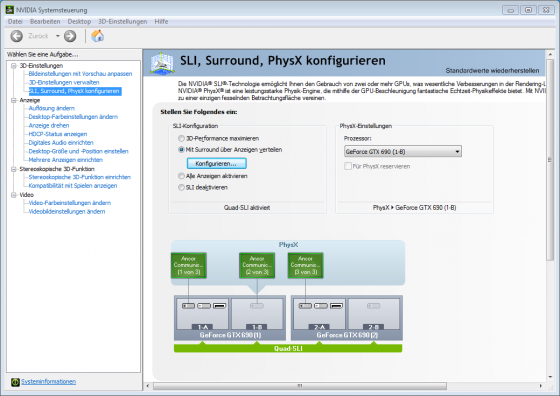Collapse the Video tree node
This screenshot has width=560, height=396.
coord(14,195)
